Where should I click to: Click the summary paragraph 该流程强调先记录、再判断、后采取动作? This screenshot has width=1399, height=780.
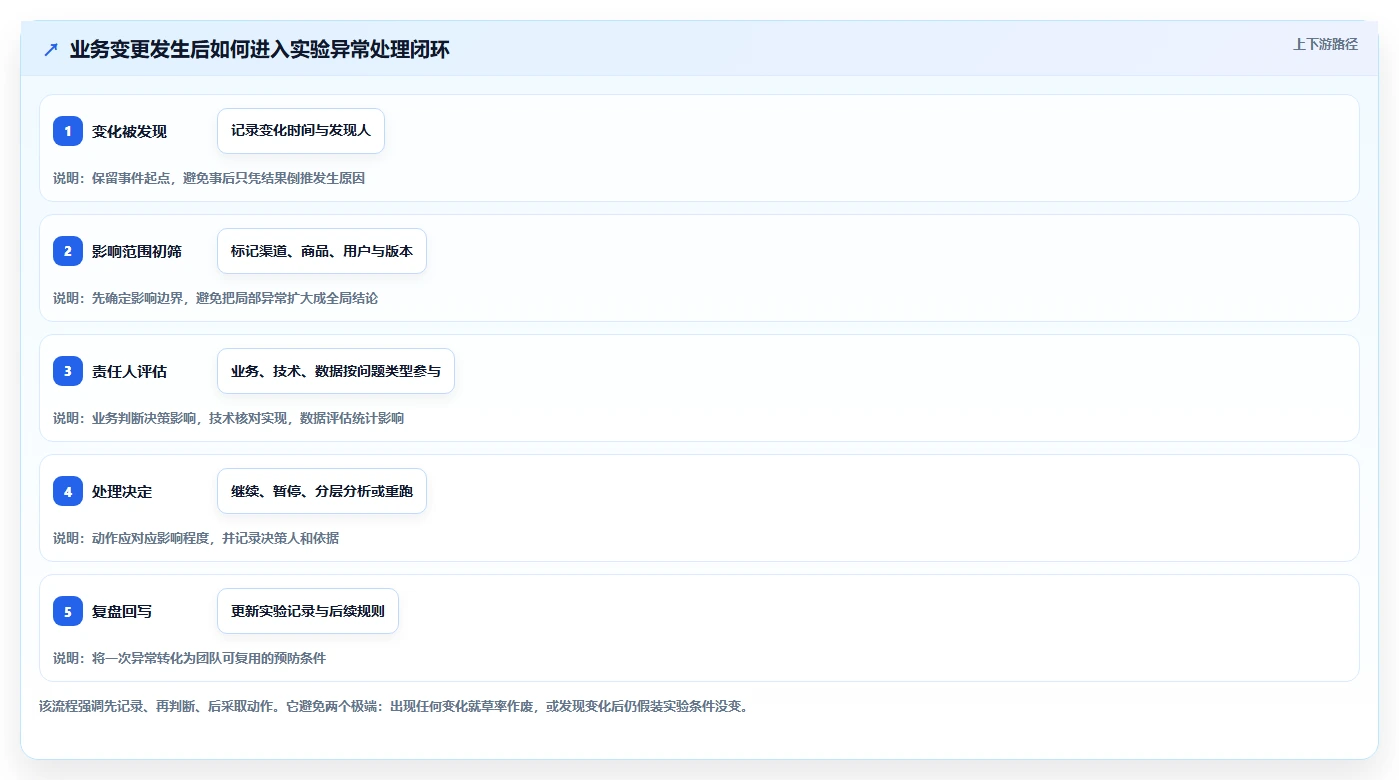point(394,706)
